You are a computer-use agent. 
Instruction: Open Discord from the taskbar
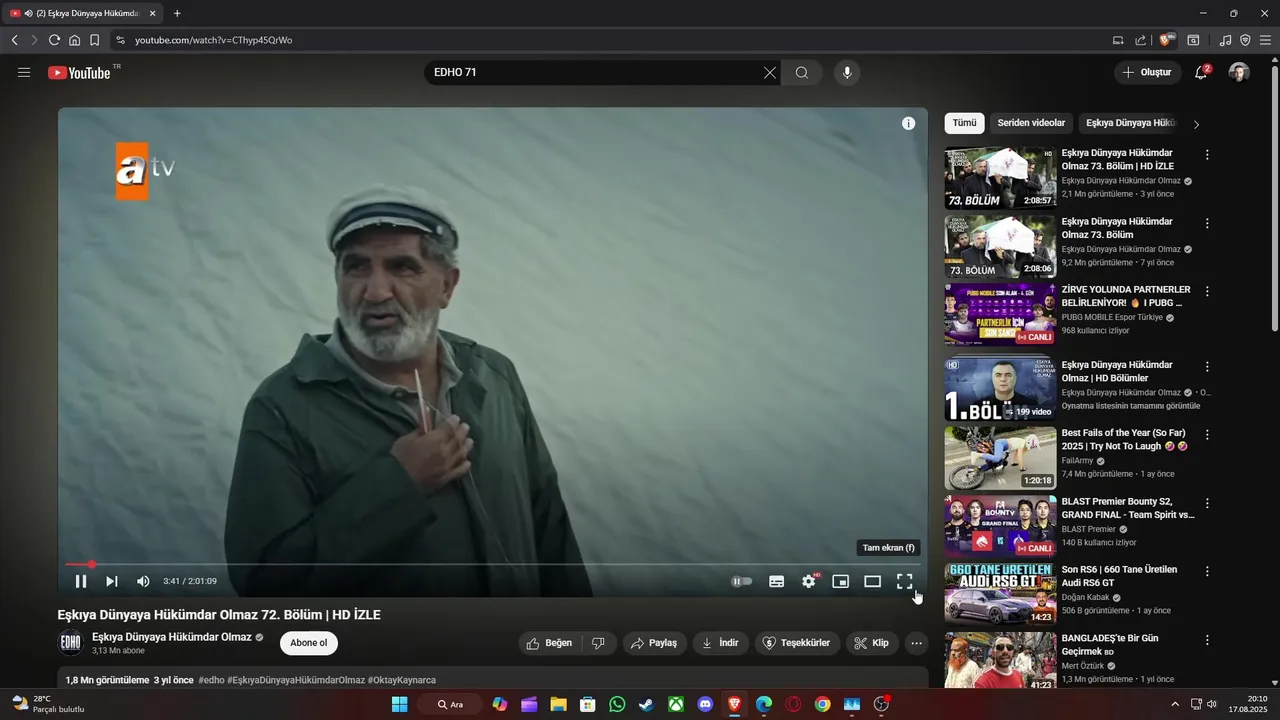pyautogui.click(x=705, y=704)
